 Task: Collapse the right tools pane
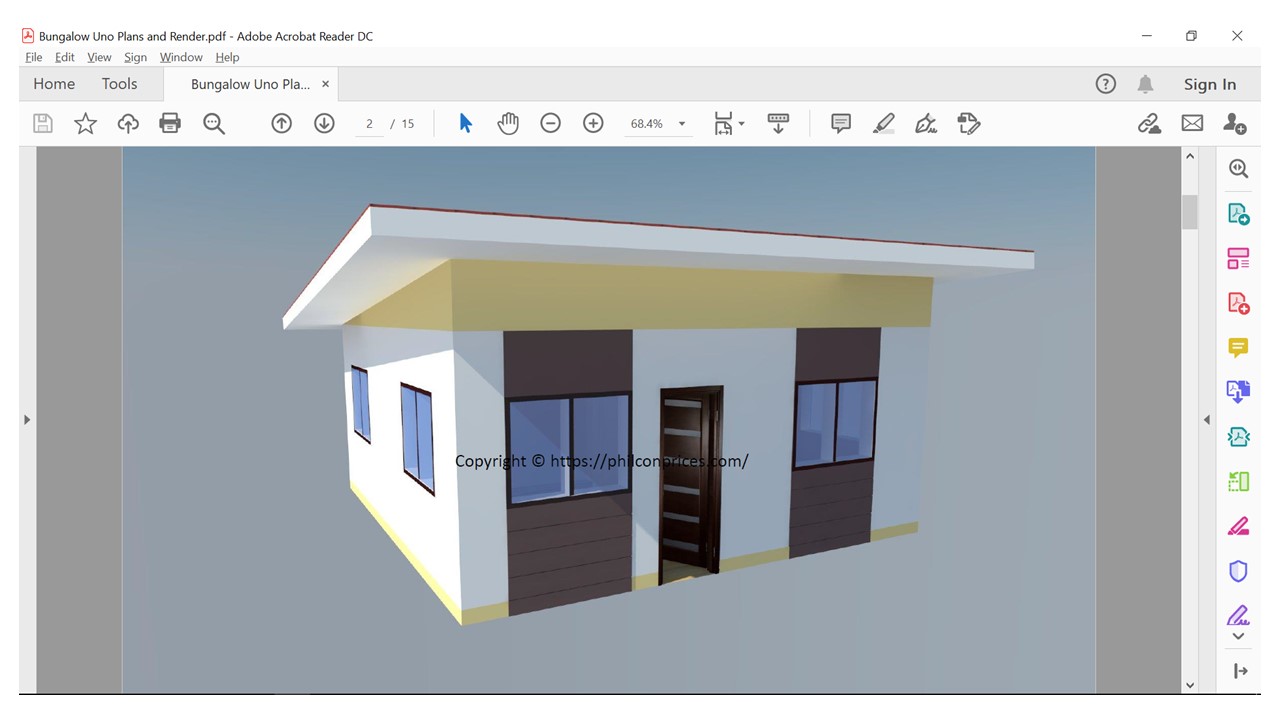point(1206,420)
